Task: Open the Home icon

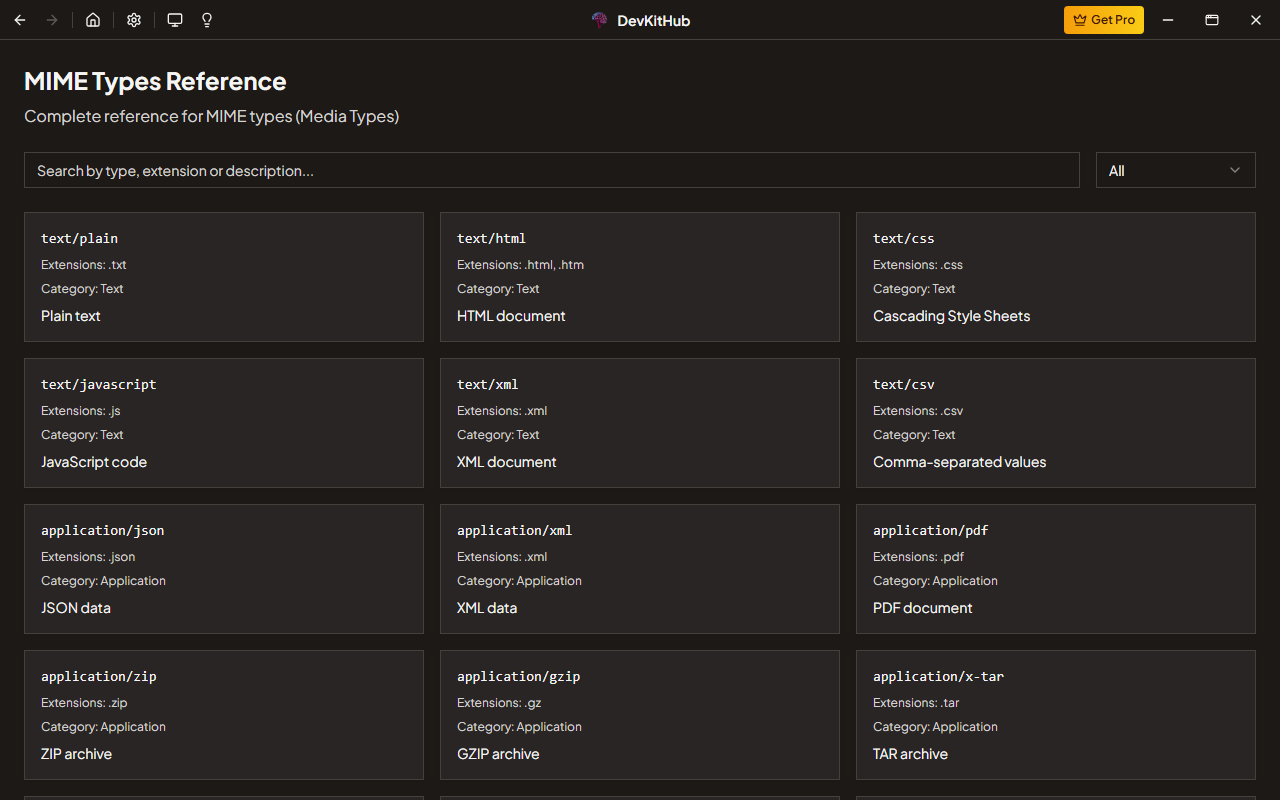Action: point(93,20)
